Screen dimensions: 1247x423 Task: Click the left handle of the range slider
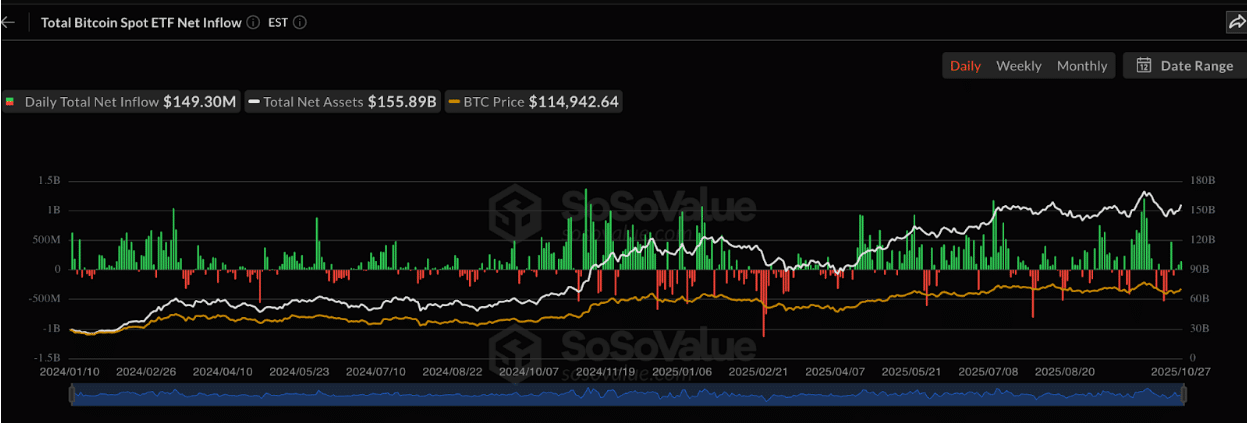71,396
